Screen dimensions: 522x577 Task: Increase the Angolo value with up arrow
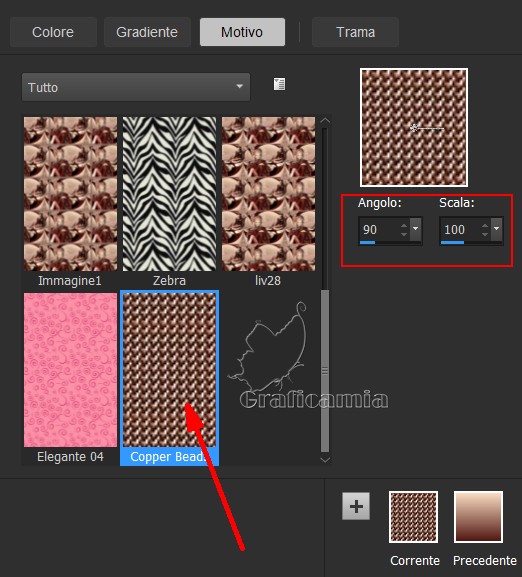[x=404, y=226]
